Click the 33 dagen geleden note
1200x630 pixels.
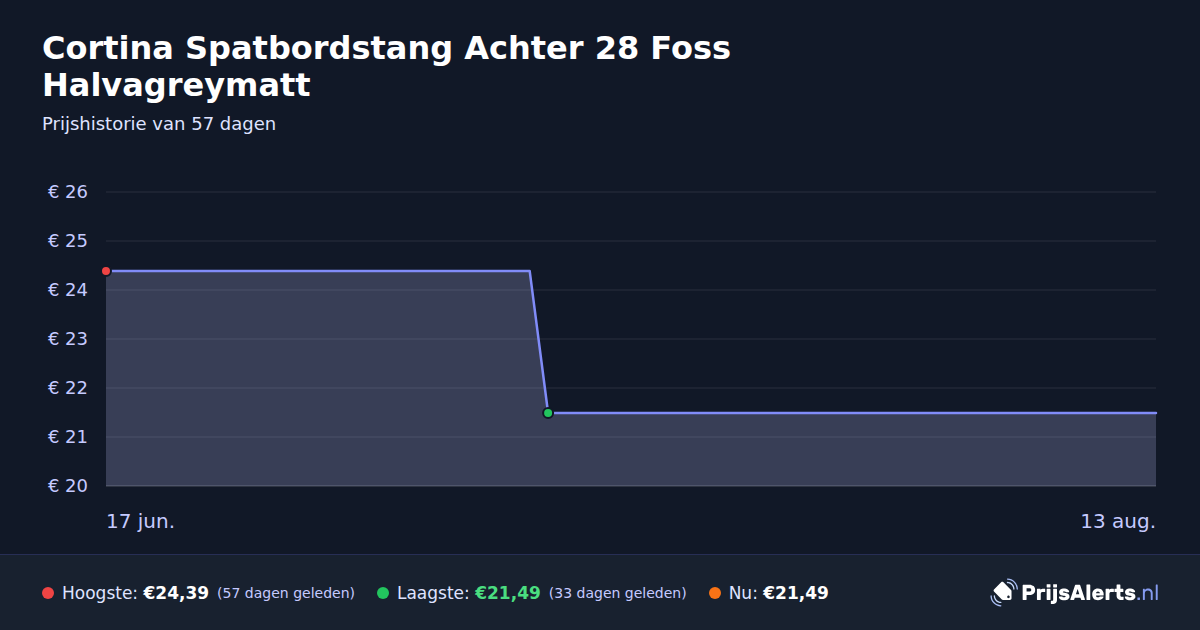pyautogui.click(x=618, y=593)
